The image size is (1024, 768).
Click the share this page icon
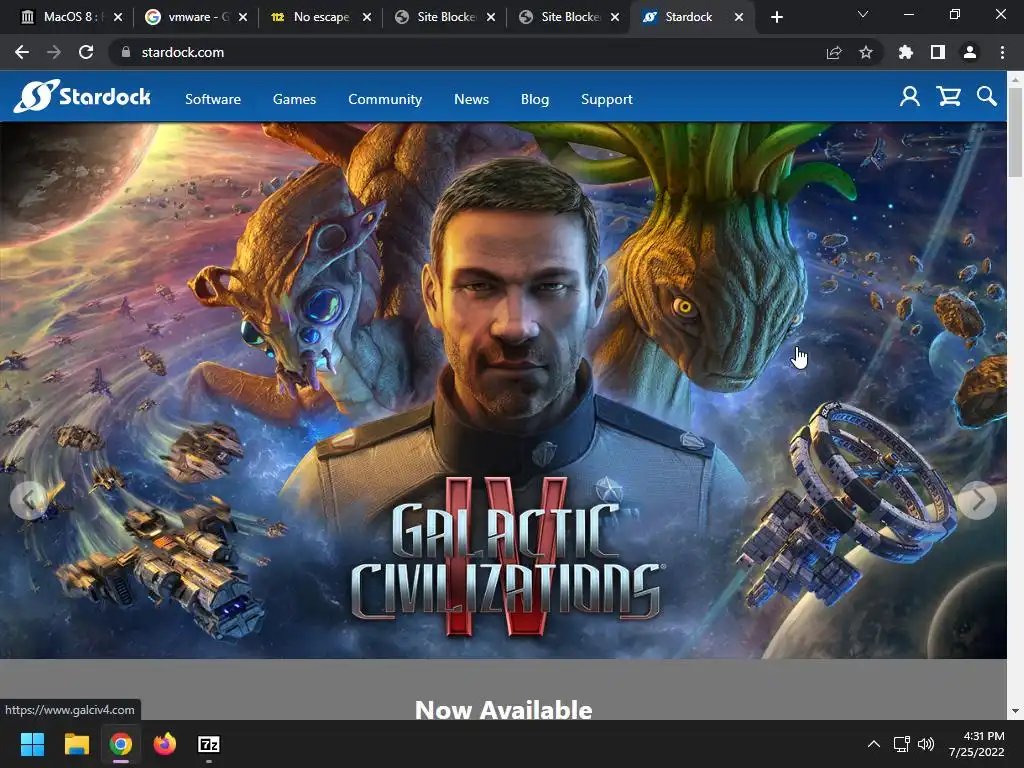[834, 52]
